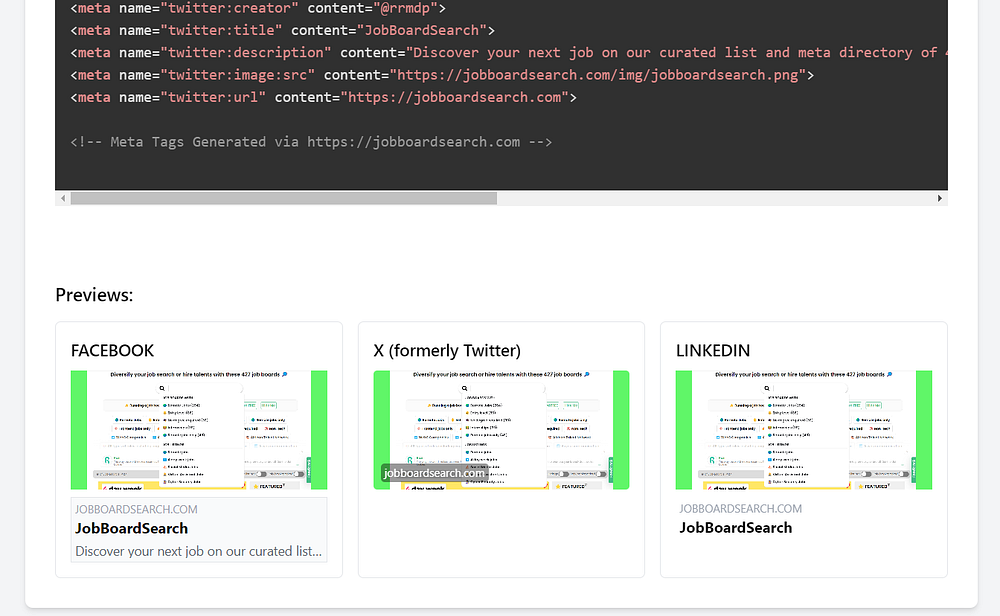
Task: Click the twitter:title meta tag line
Action: (x=283, y=31)
